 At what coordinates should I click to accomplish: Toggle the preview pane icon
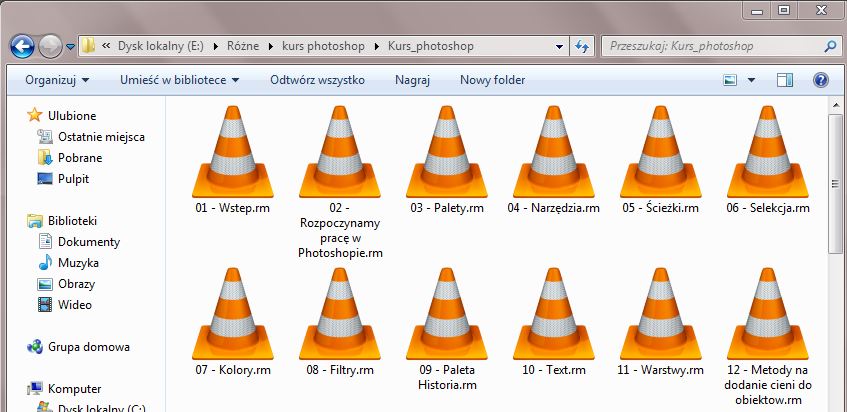coord(785,80)
